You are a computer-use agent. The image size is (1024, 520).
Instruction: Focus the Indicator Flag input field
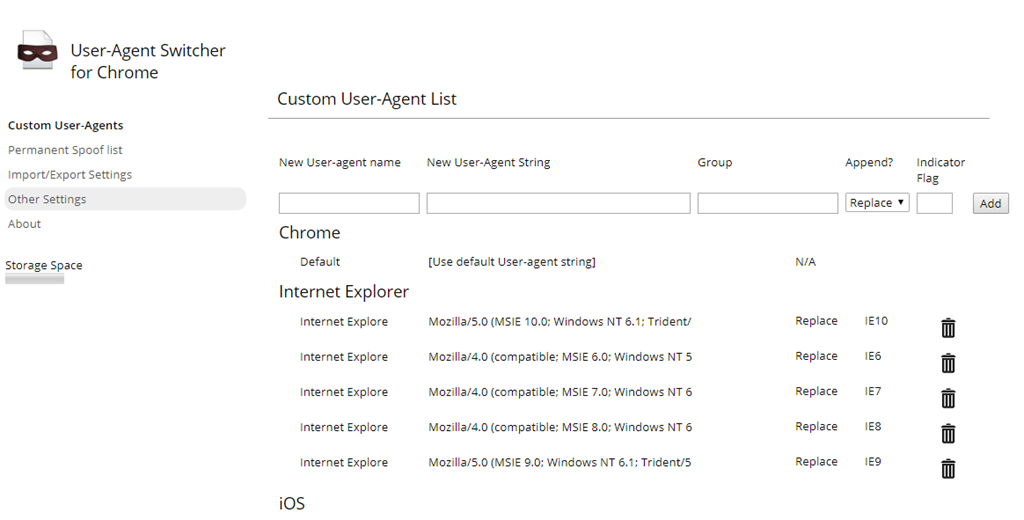935,203
